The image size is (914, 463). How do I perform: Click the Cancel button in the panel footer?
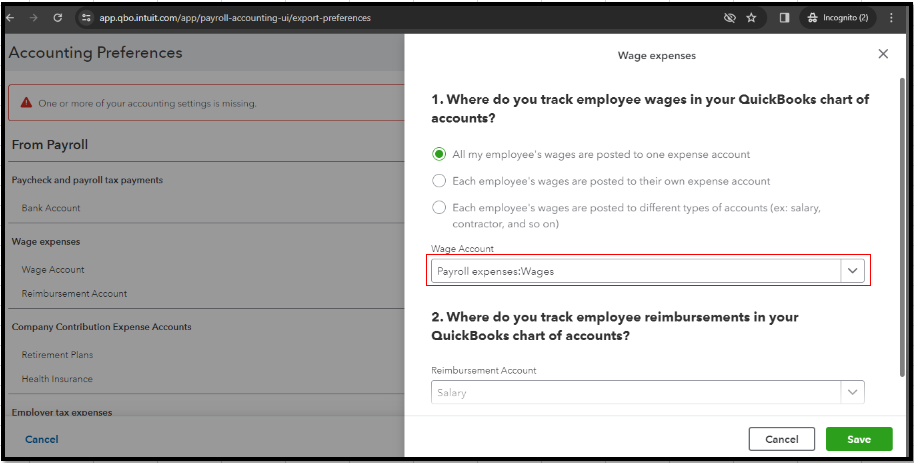click(781, 439)
